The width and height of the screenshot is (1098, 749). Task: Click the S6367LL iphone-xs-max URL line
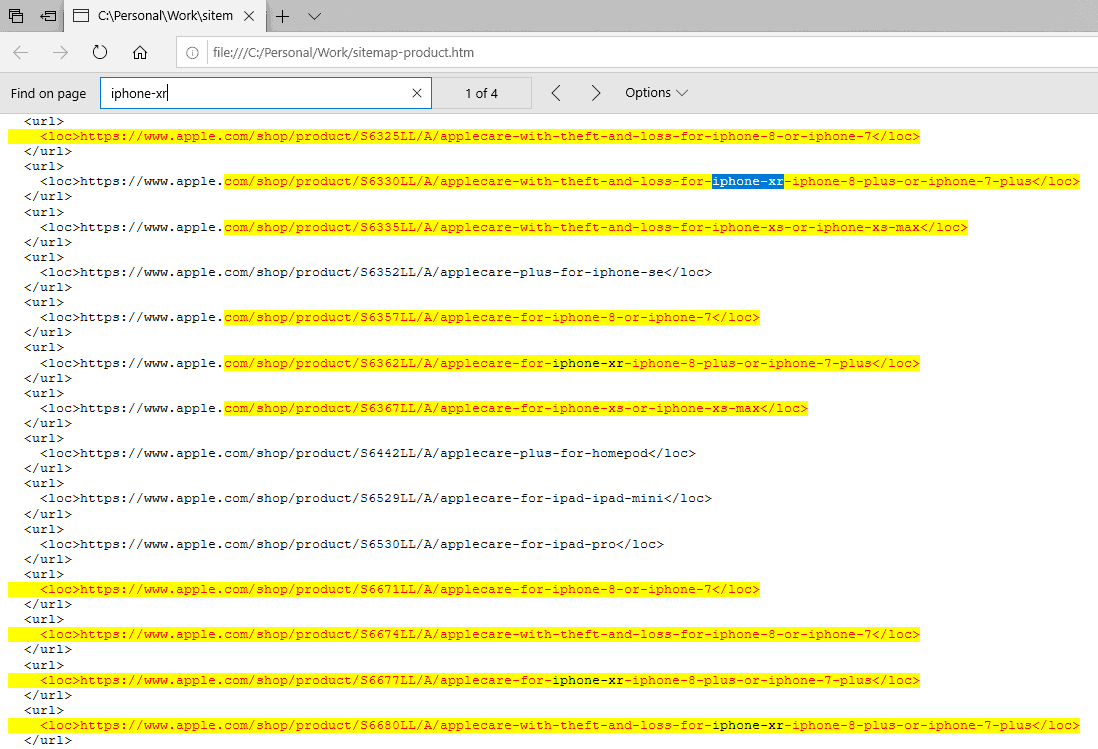pos(424,408)
